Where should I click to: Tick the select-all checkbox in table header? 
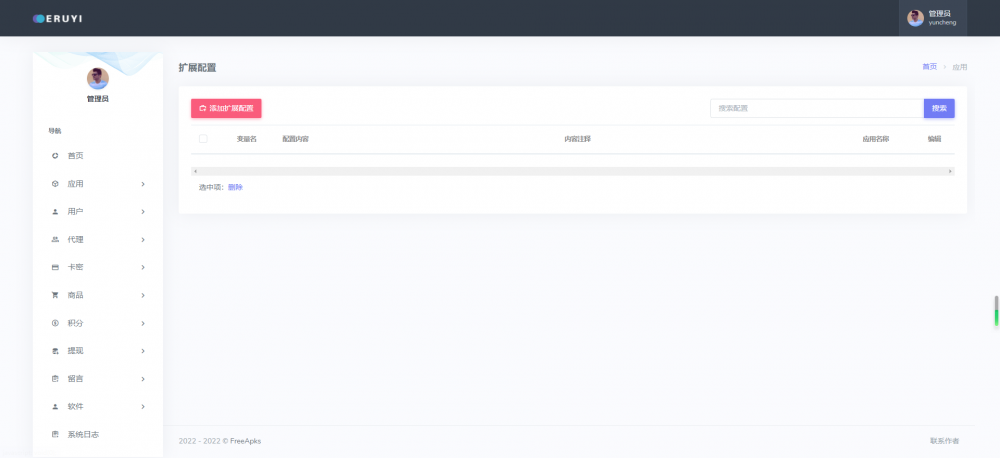pyautogui.click(x=203, y=139)
